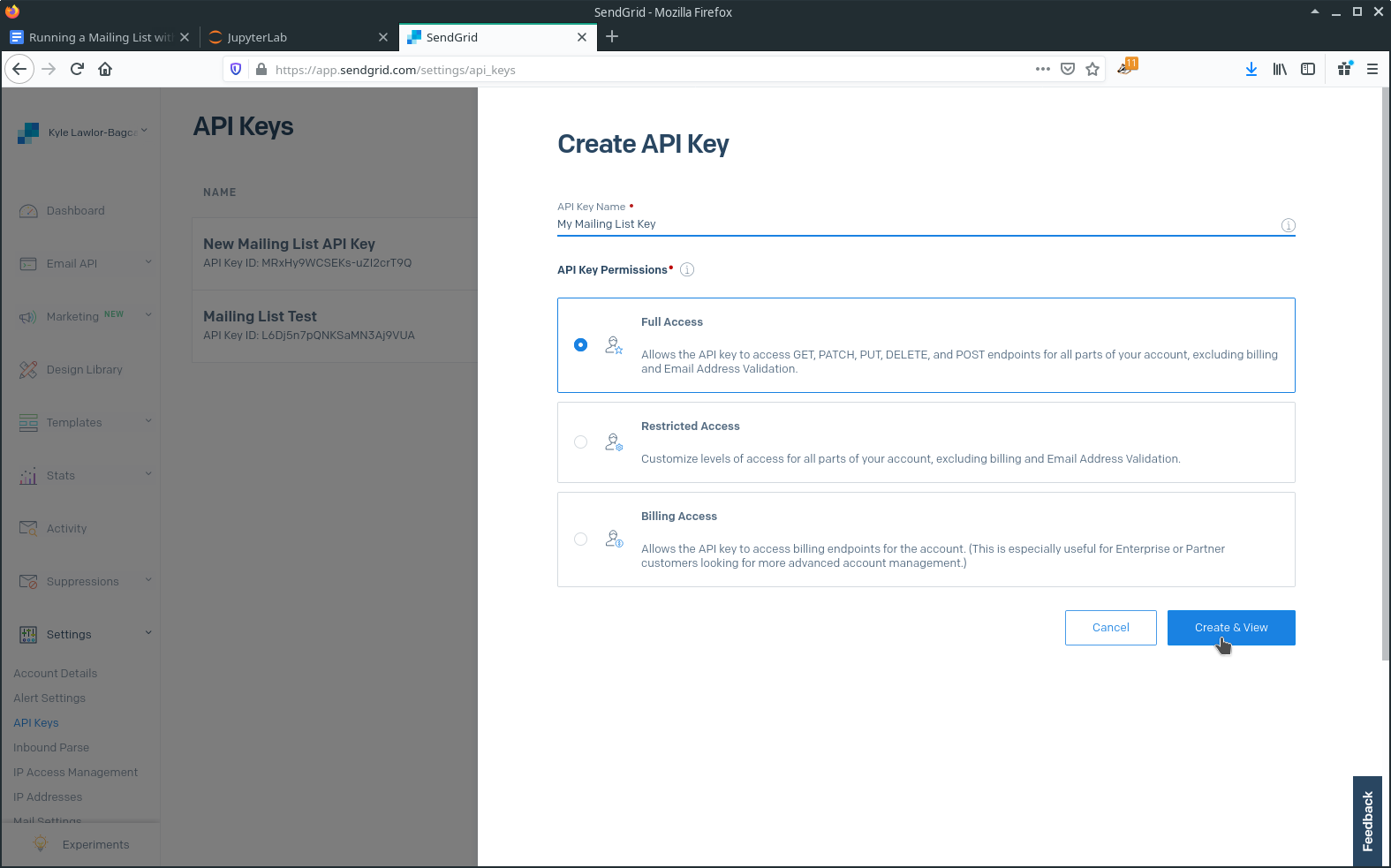The height and width of the screenshot is (868, 1391).
Task: Select the Billing Access radio button
Action: point(580,540)
